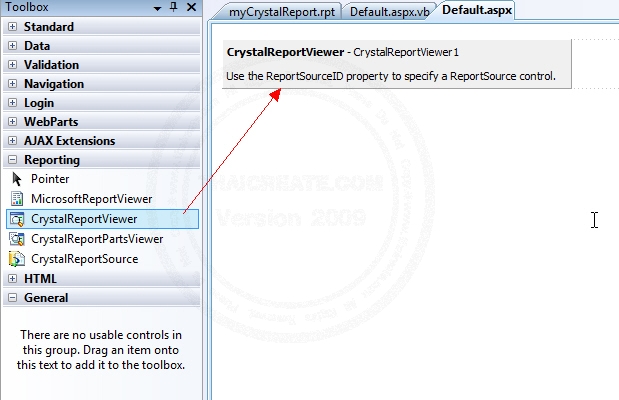Click the General group header label
This screenshot has height=400, width=619.
pos(46,297)
